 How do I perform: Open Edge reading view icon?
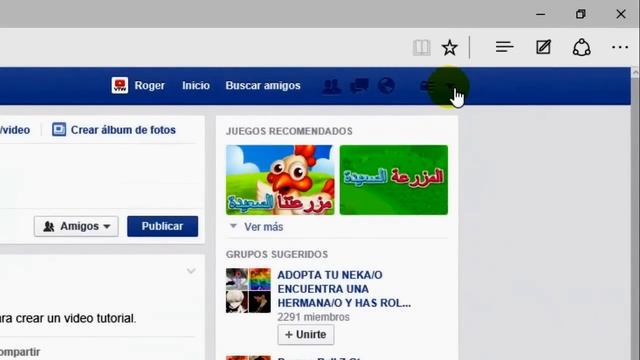pos(421,48)
